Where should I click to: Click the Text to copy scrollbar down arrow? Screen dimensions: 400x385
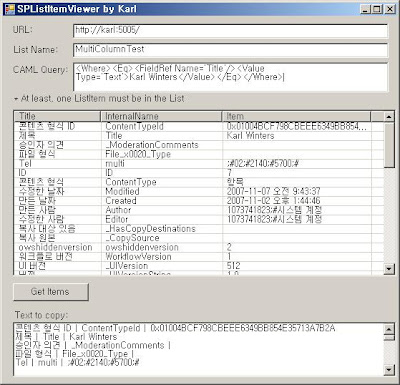[x=389, y=369]
